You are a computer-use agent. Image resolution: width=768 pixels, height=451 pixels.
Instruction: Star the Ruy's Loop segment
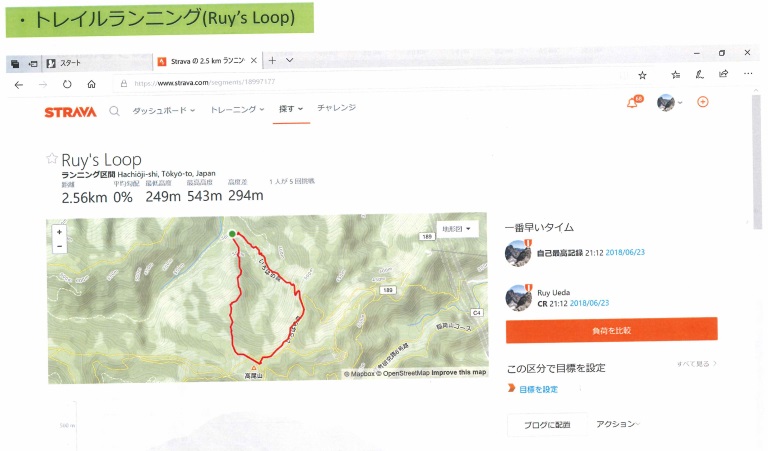coord(52,160)
